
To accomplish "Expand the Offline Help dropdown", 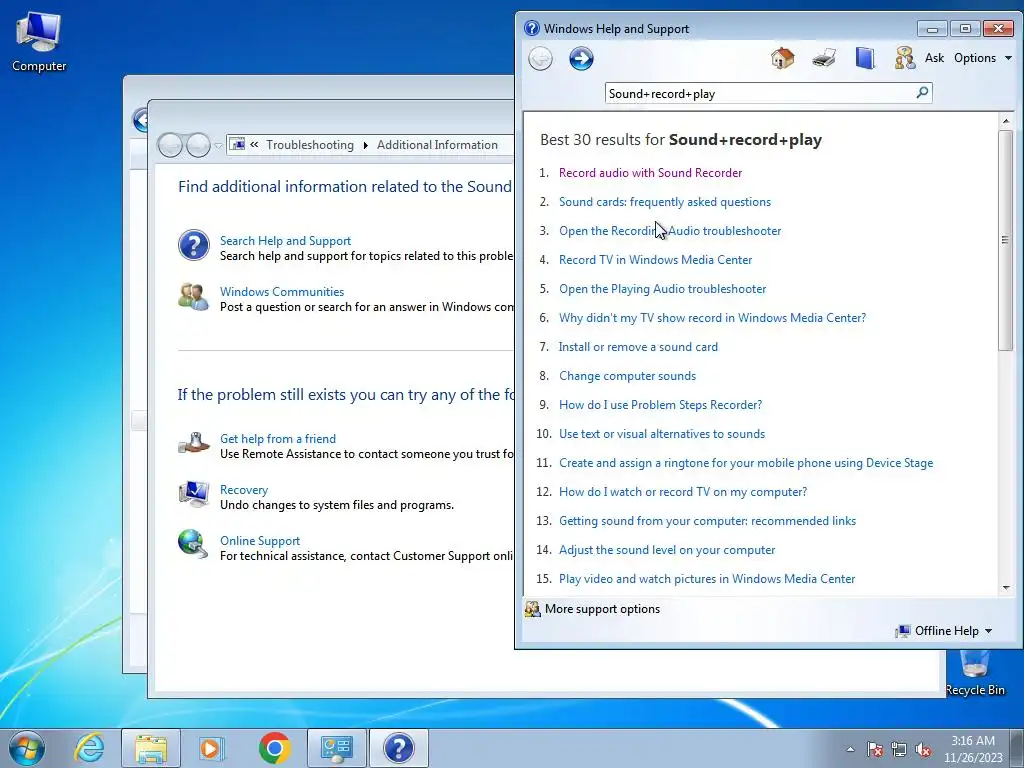I will click(988, 631).
